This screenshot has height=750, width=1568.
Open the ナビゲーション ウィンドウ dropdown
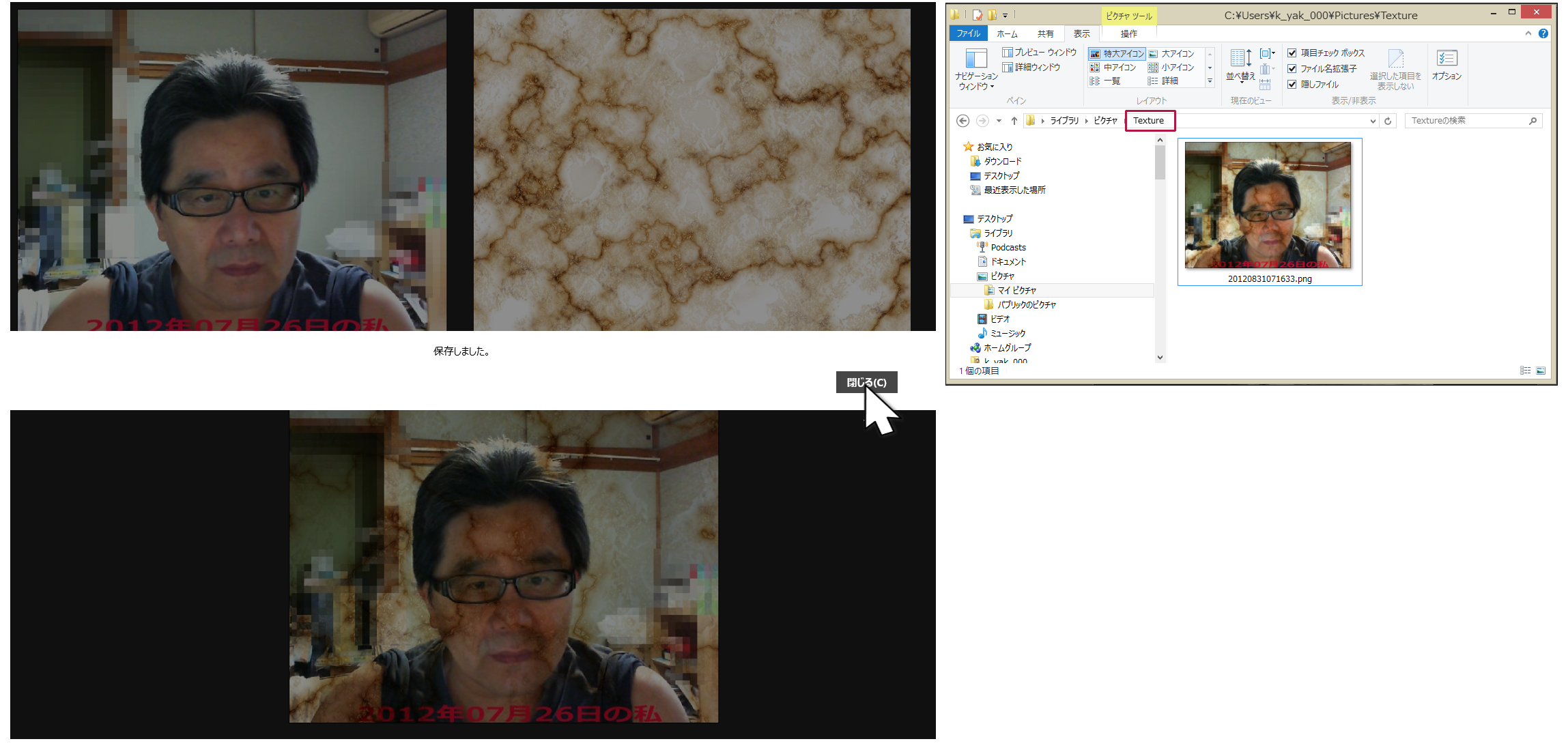click(976, 69)
